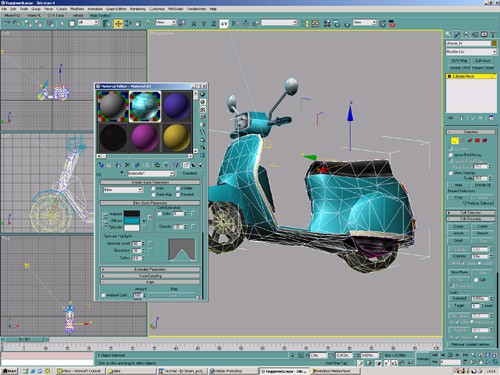Toggle Sample Type sphere icon in Material Editor
This screenshot has width=500, height=375.
202,94
